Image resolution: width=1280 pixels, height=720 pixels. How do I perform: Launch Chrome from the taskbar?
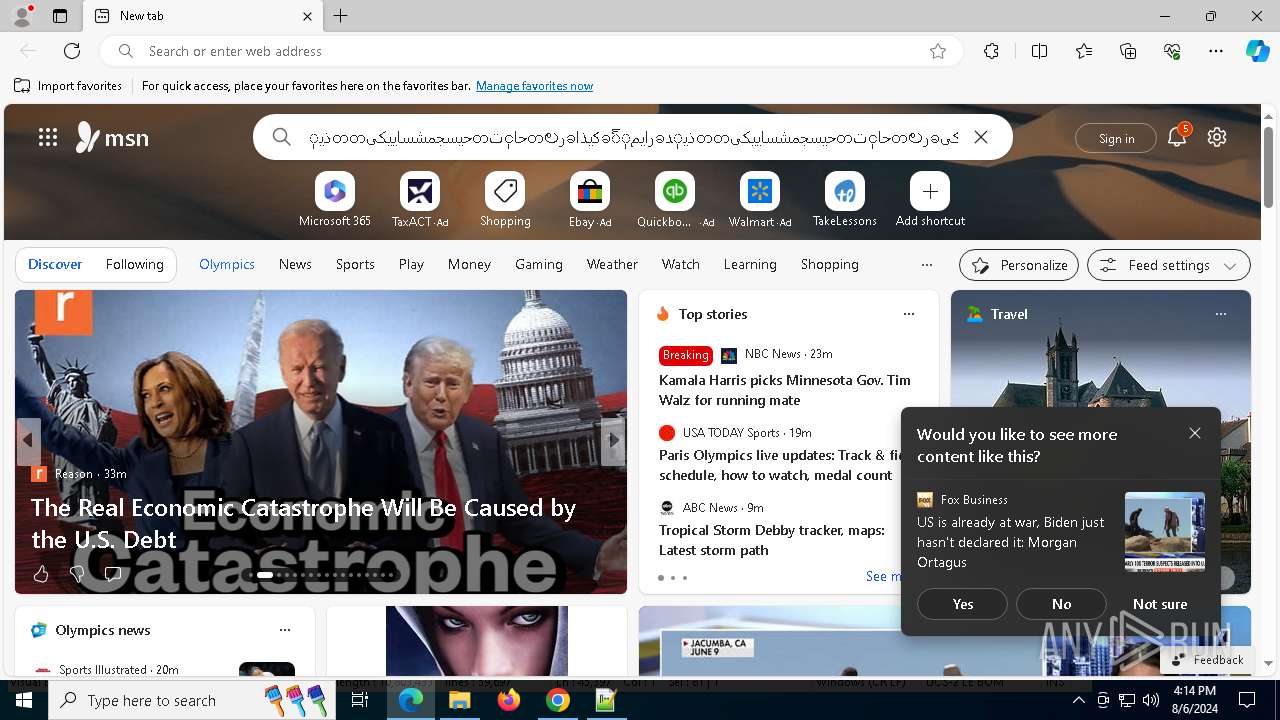point(558,700)
